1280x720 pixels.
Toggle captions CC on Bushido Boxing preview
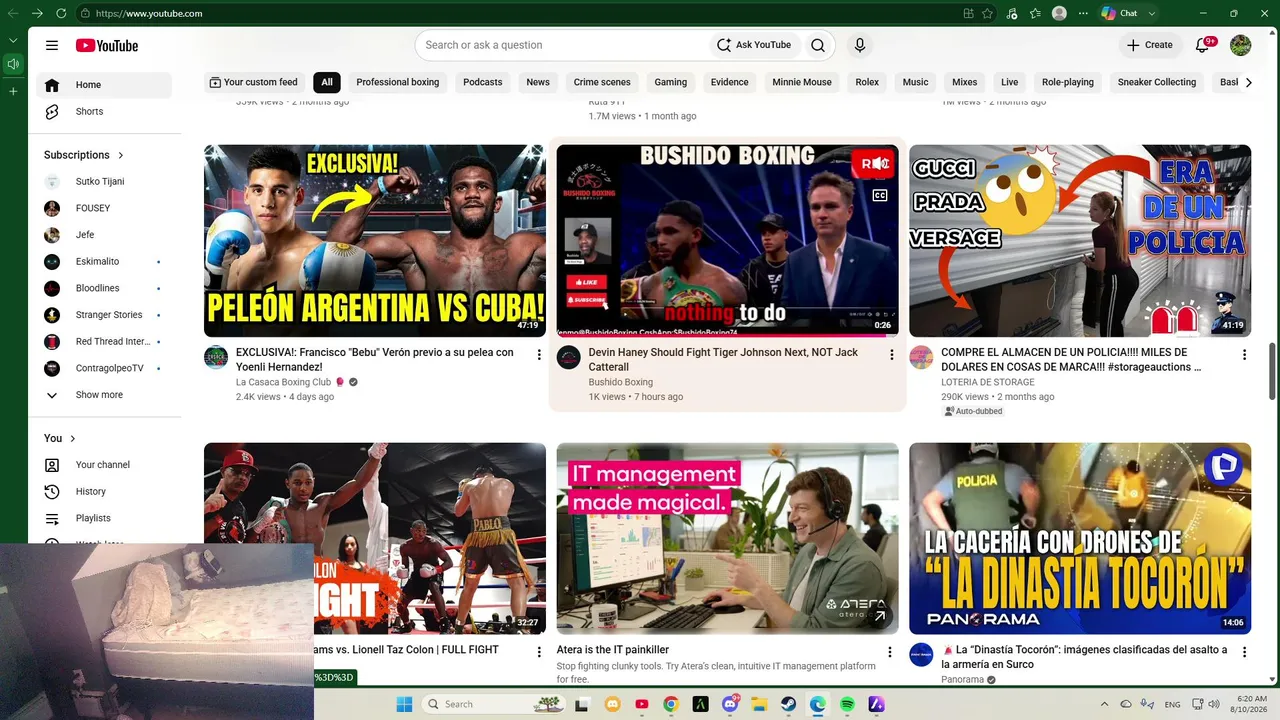(880, 196)
